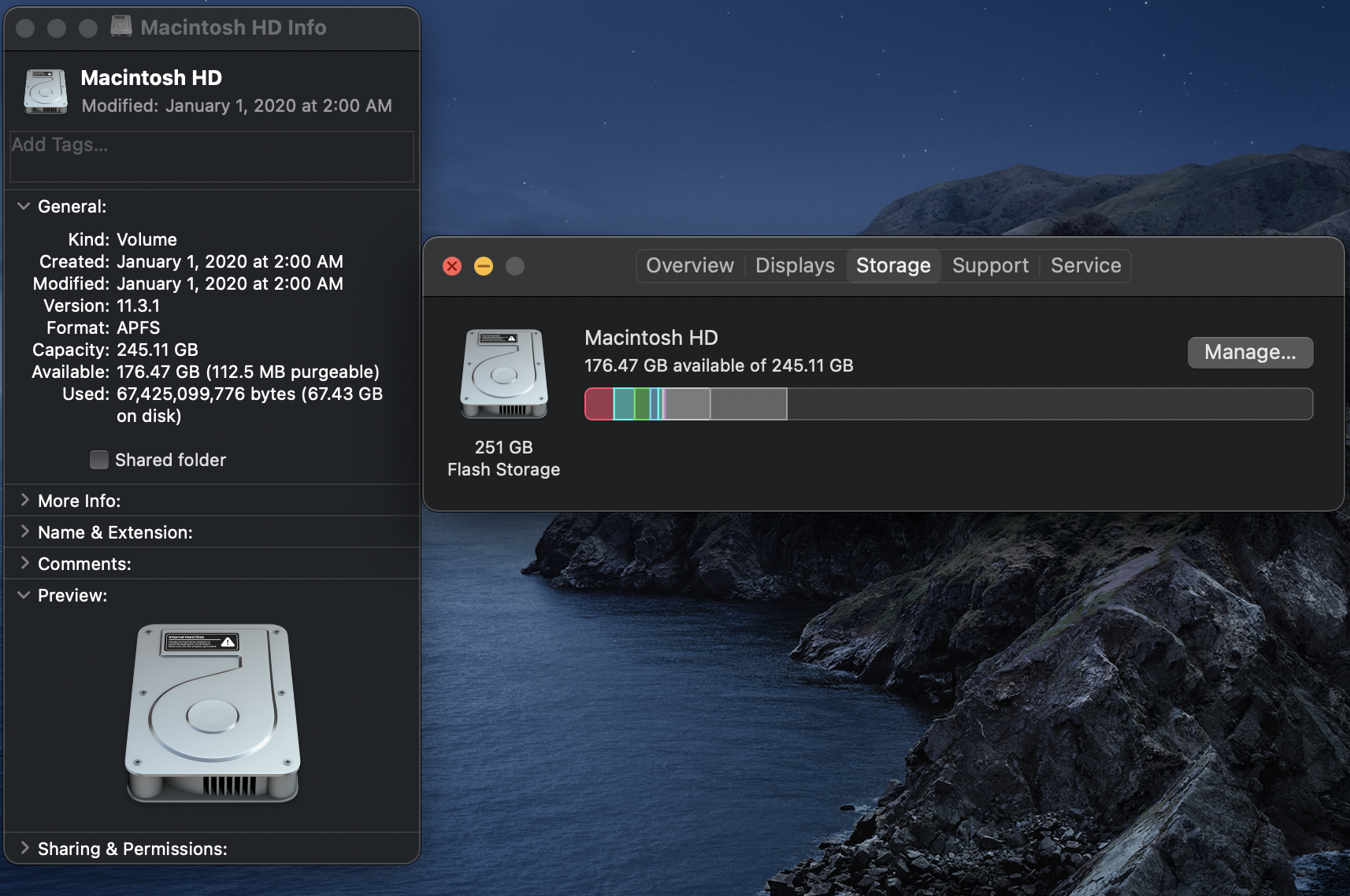1350x896 pixels.
Task: Collapse the General section
Action: [24, 206]
